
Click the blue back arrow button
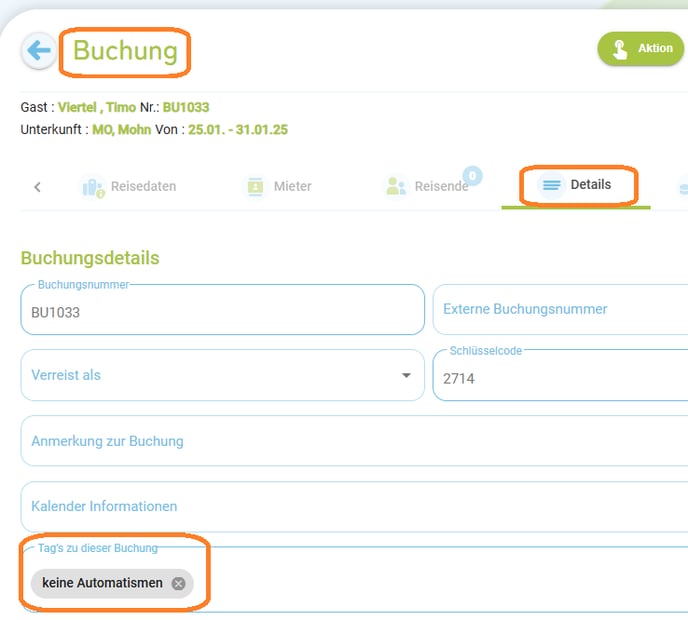click(x=39, y=50)
